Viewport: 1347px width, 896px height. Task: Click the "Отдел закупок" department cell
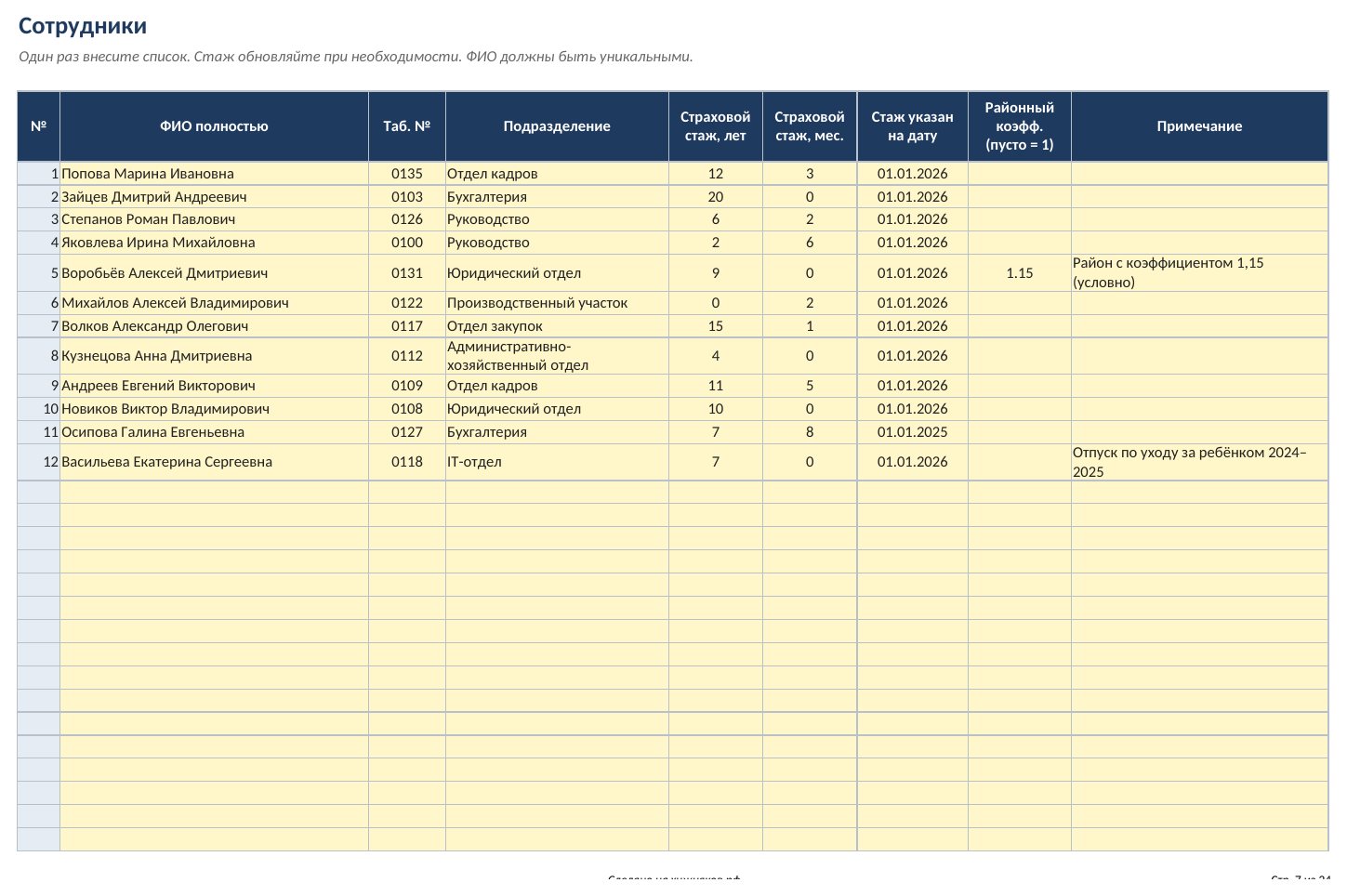(x=557, y=326)
